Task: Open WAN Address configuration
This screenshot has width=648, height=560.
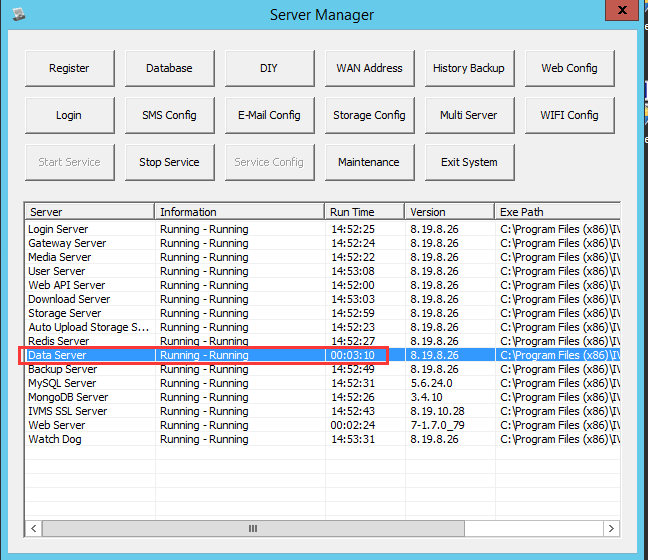Action: coord(370,68)
